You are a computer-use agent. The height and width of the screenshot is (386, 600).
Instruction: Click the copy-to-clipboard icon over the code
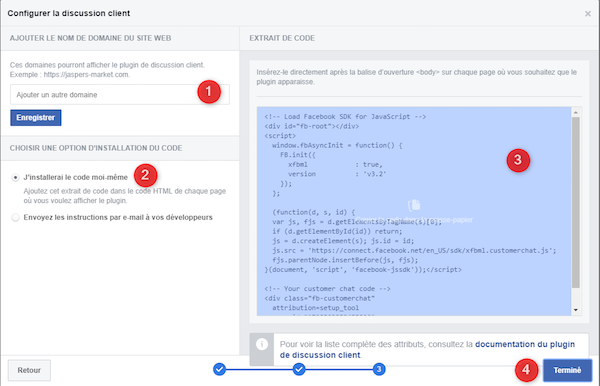pos(414,205)
